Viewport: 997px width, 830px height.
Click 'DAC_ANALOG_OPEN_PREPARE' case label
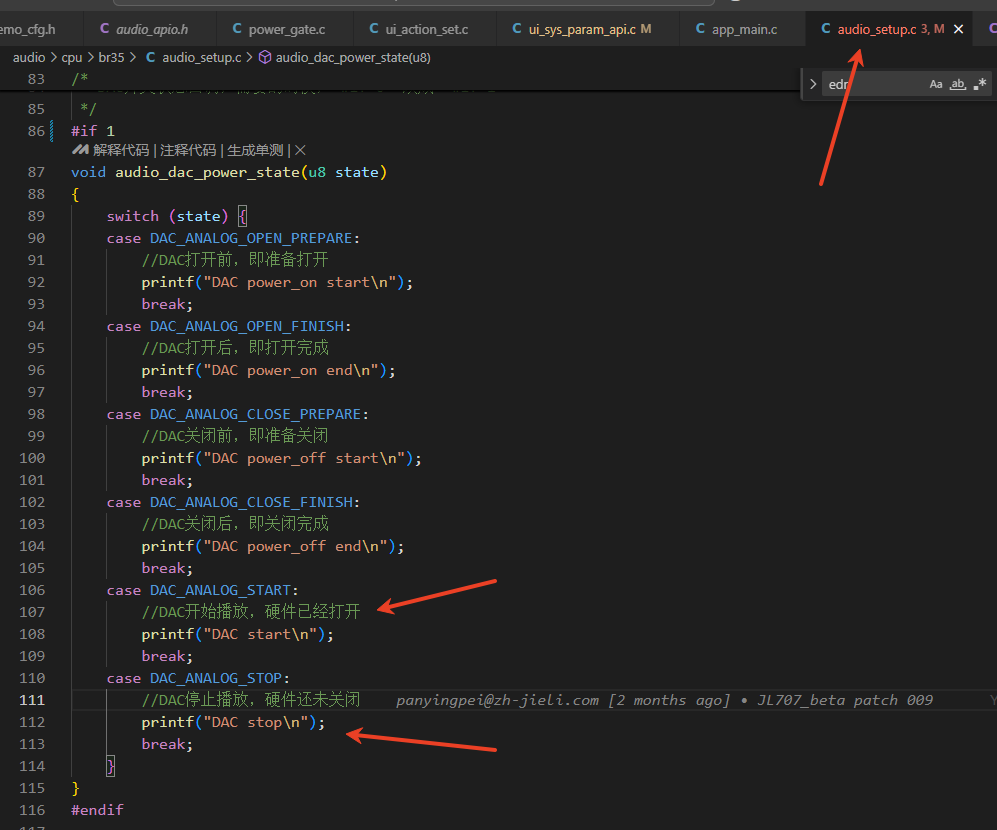tap(251, 239)
